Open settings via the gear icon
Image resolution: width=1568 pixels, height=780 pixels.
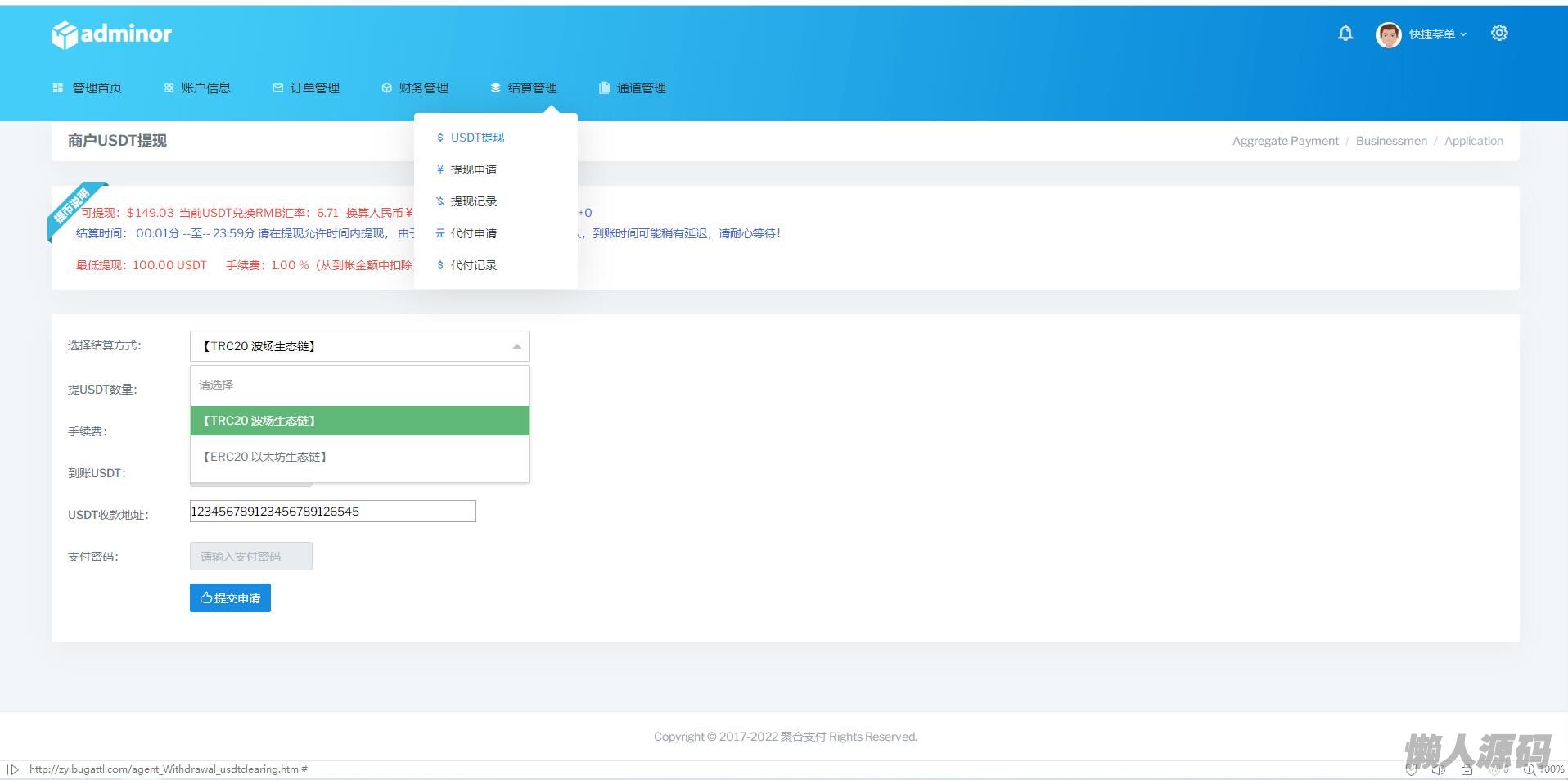point(1498,34)
